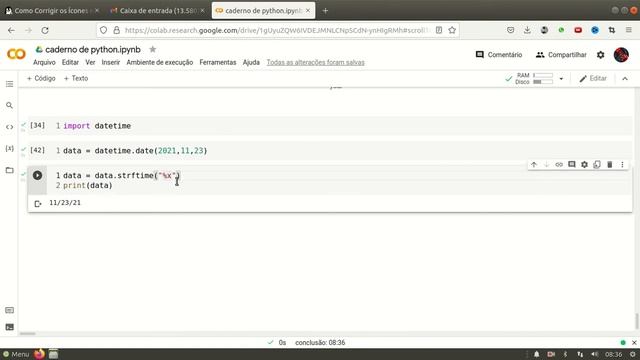
Task: Add a new code cell with Código
Action: (41, 78)
